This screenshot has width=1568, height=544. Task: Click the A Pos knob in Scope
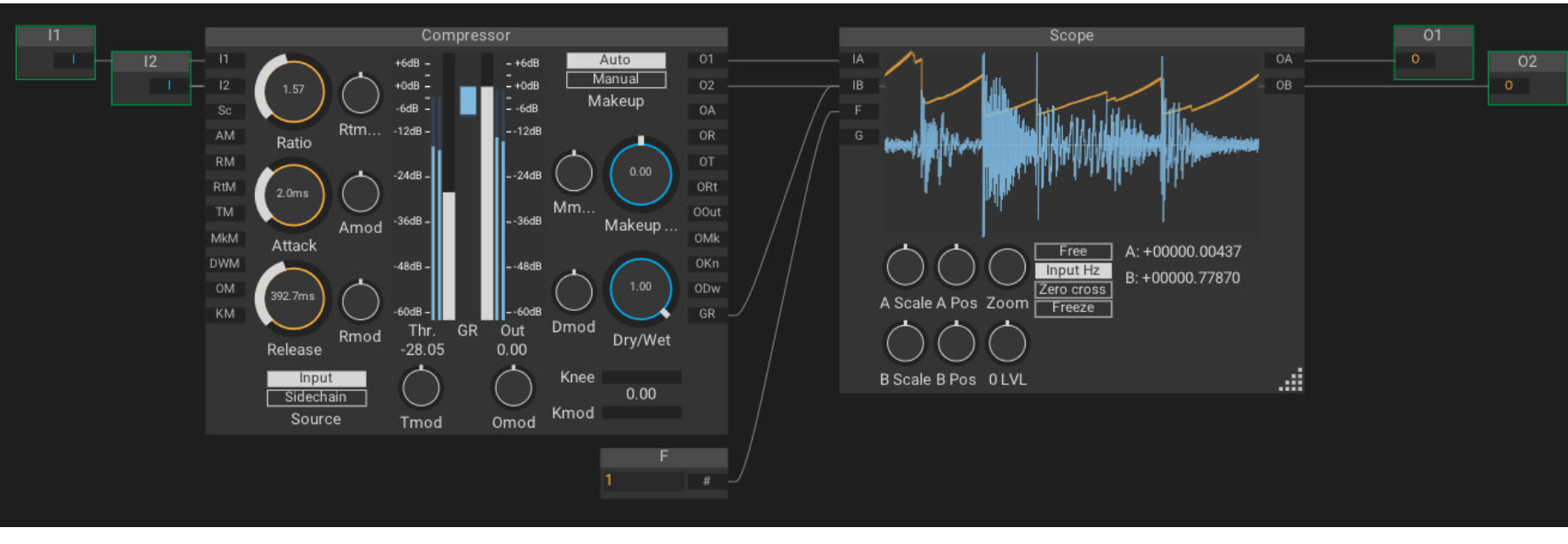956,267
